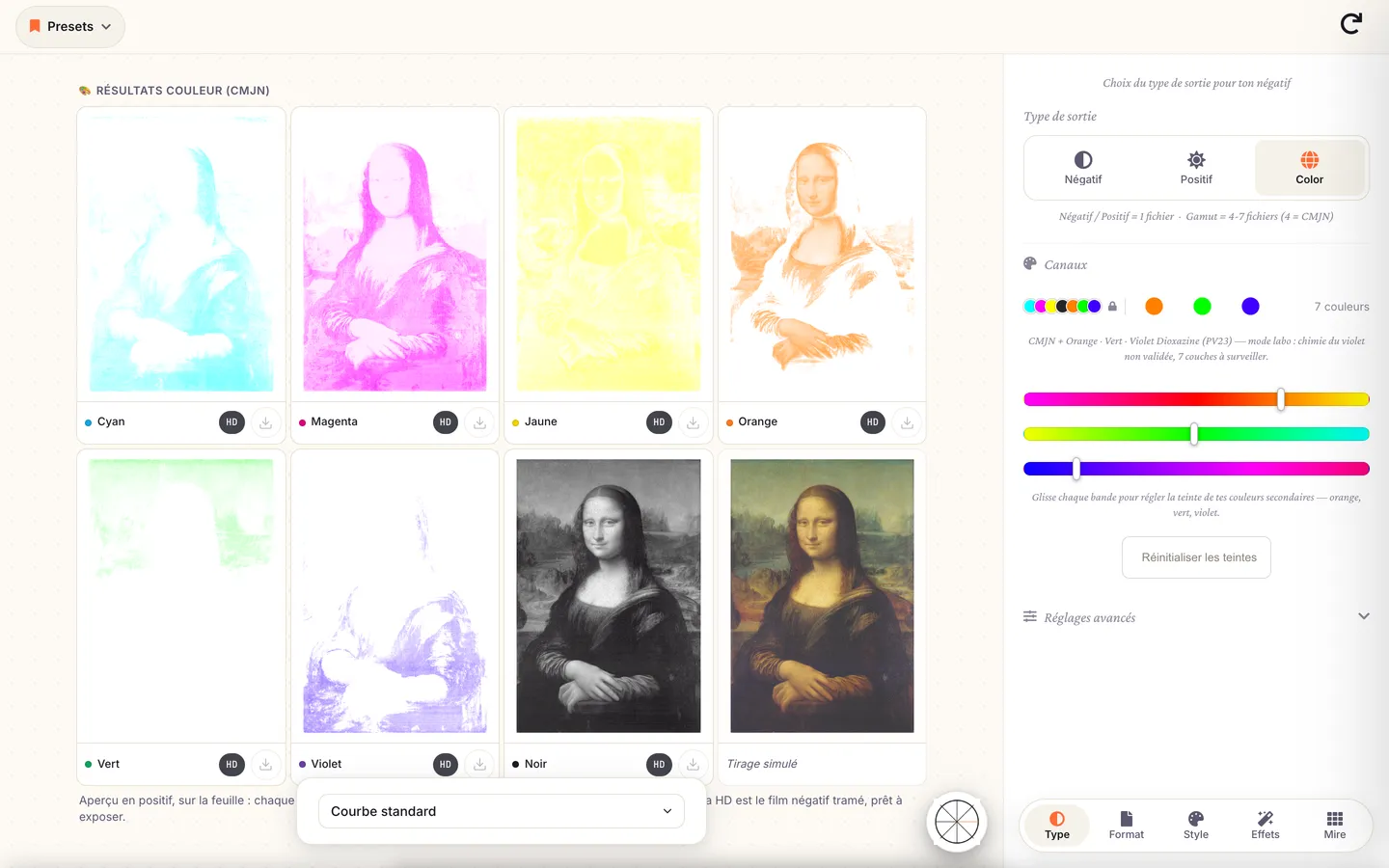Click the violet channel color swatch
The width and height of the screenshot is (1389, 868).
(1250, 307)
